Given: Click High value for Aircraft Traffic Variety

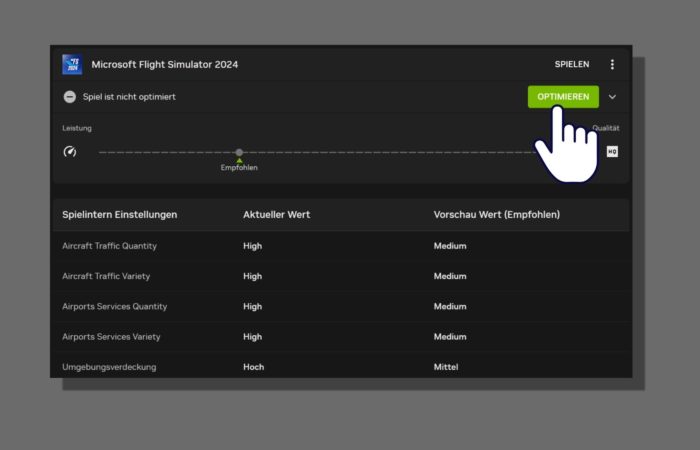Looking at the screenshot, I should [x=253, y=276].
